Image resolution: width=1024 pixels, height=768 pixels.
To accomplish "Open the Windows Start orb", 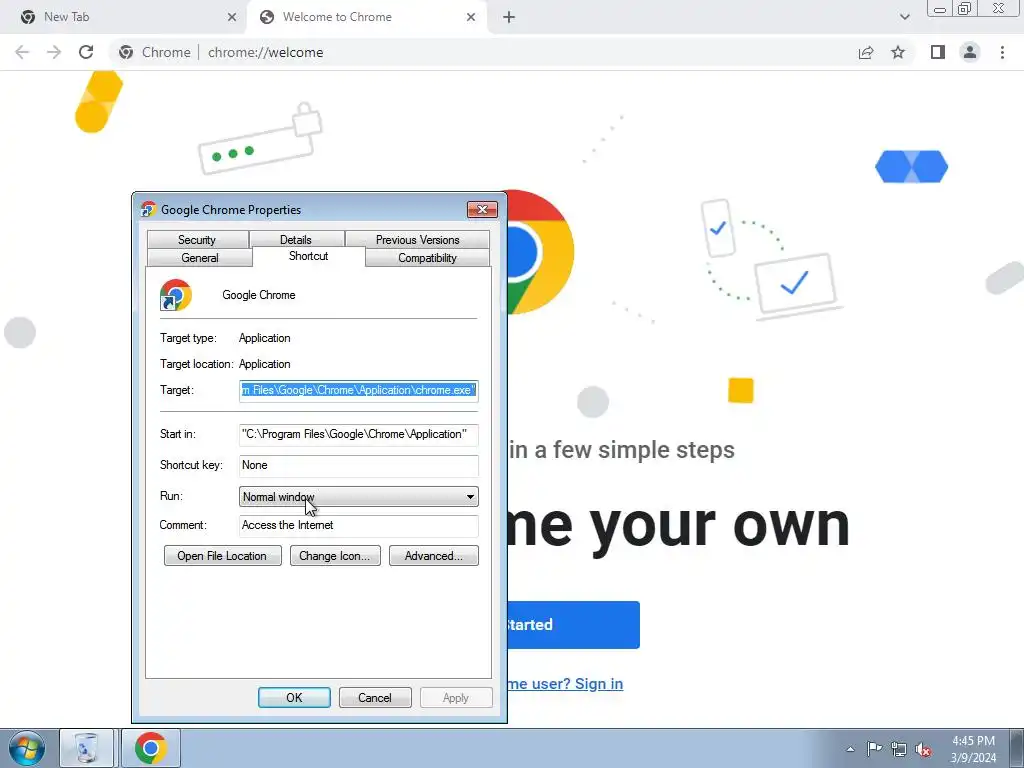I will (26, 748).
